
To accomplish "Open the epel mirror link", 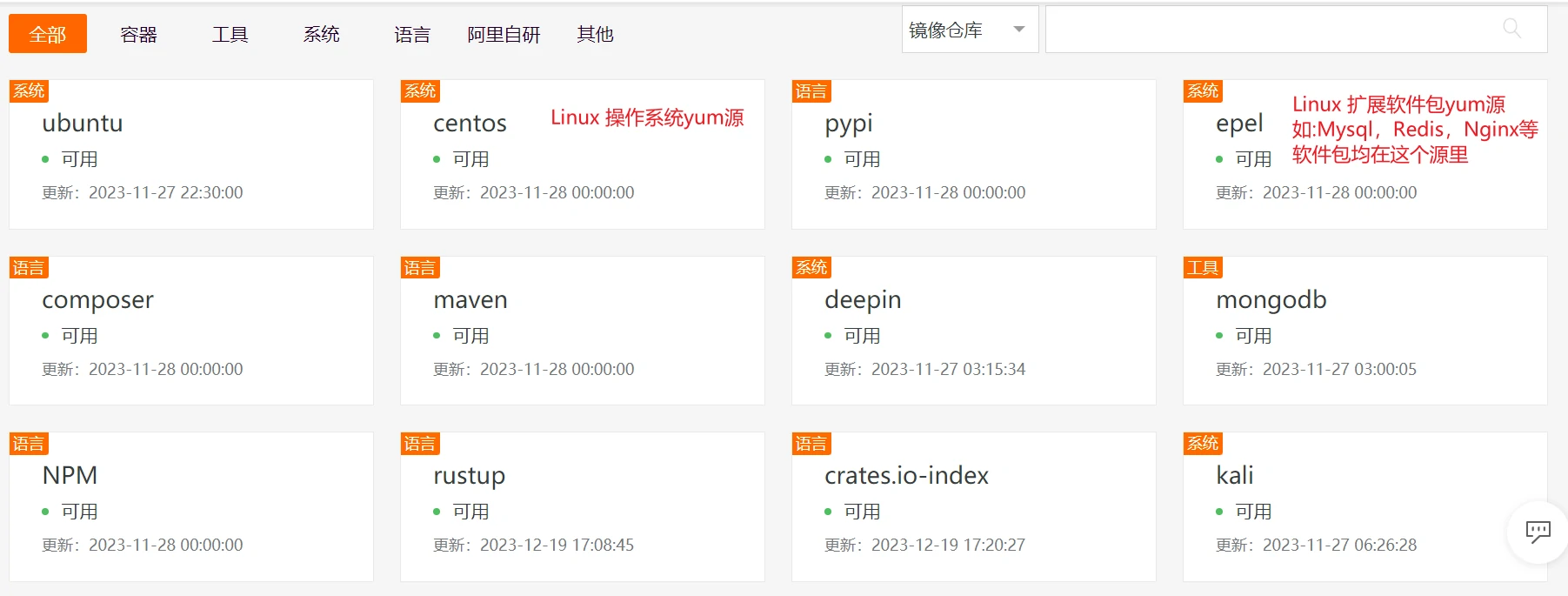I will point(1239,124).
